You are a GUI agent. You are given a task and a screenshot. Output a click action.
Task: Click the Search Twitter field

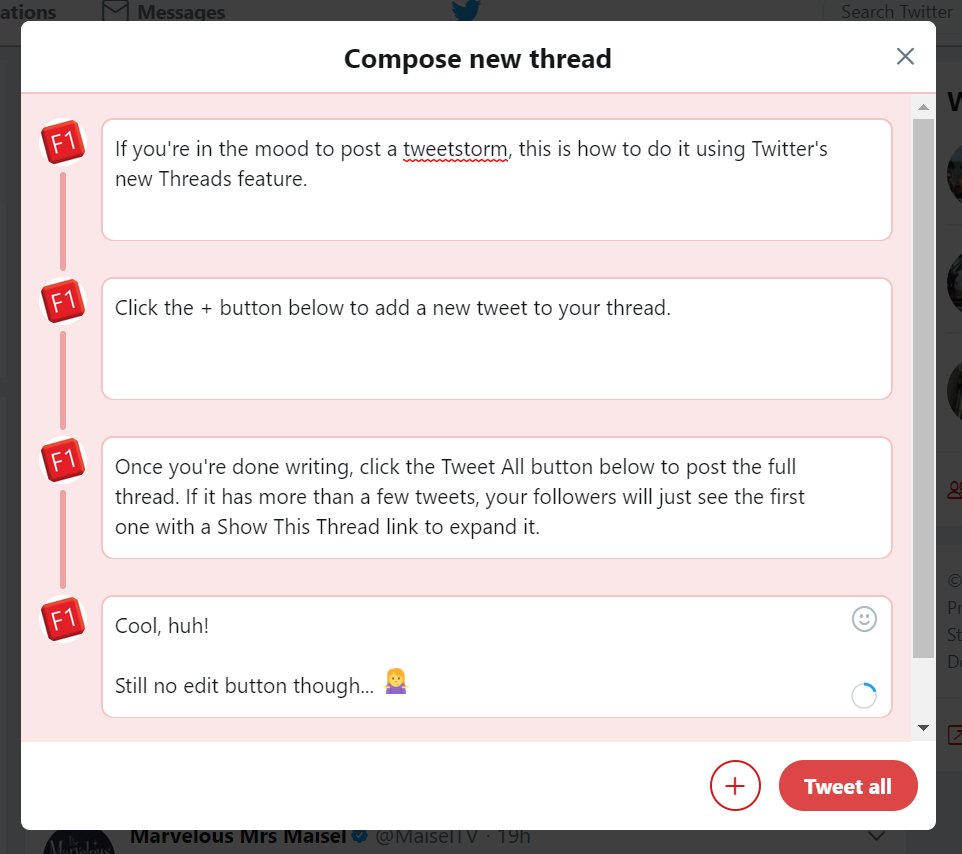892,11
